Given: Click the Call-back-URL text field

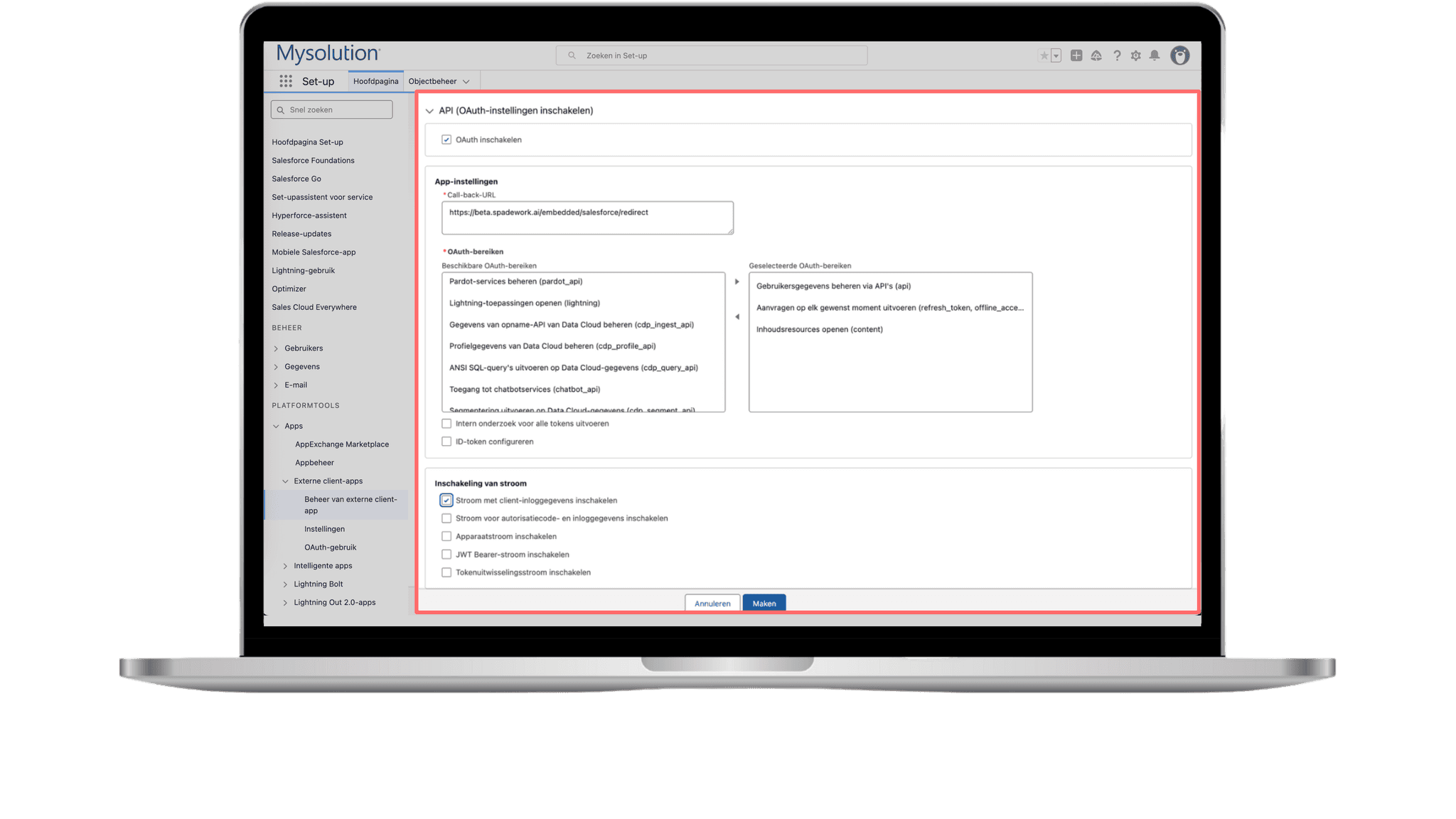Looking at the screenshot, I should click(x=587, y=218).
